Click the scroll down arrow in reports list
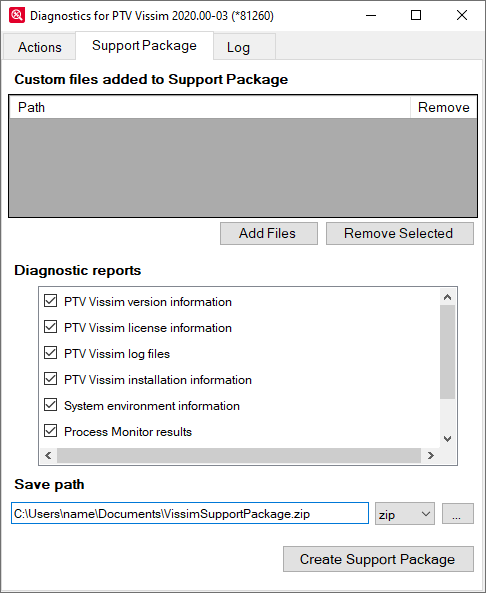Viewport: 486px width, 593px height. 447,439
